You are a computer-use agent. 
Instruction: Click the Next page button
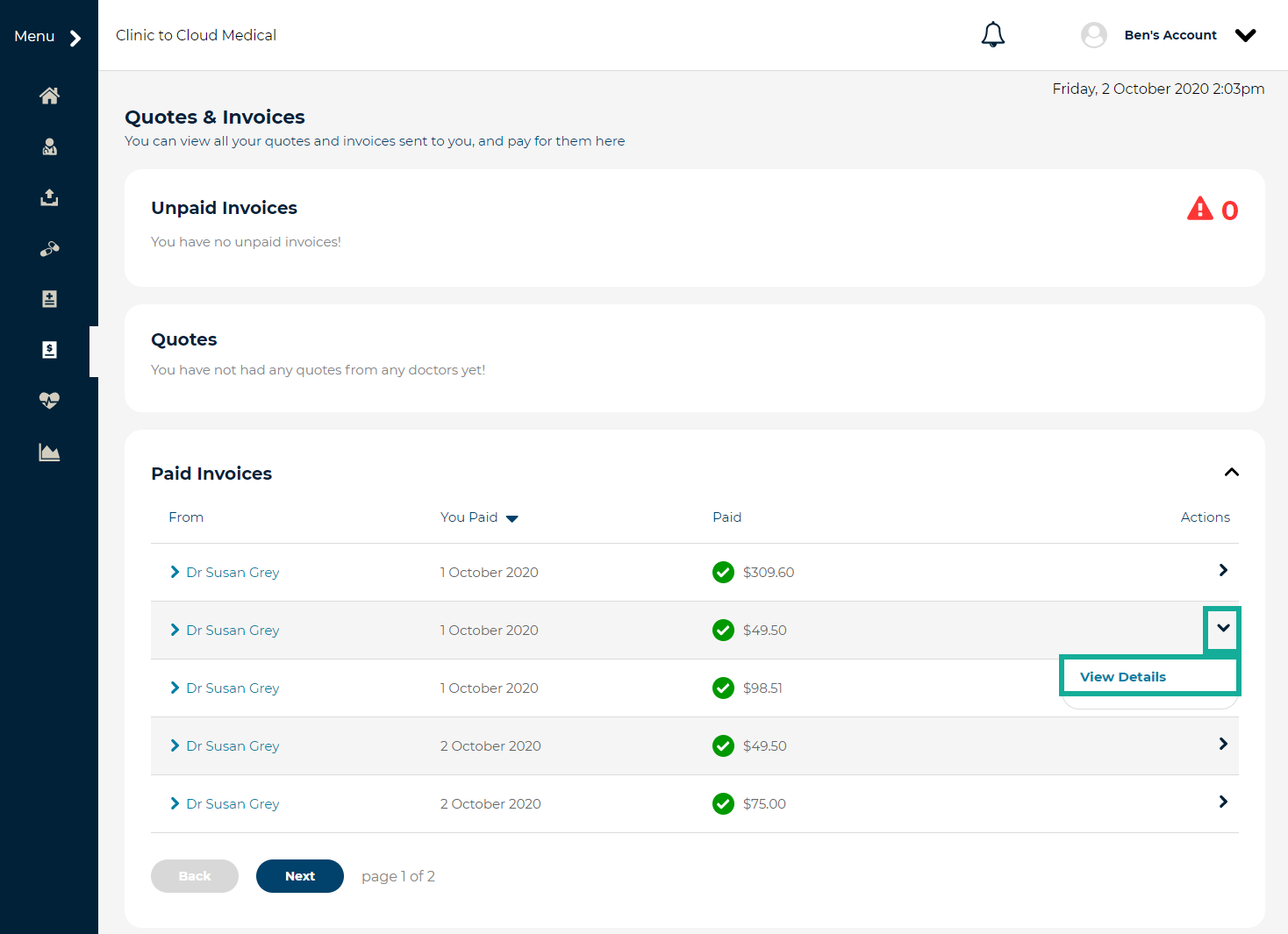(299, 876)
